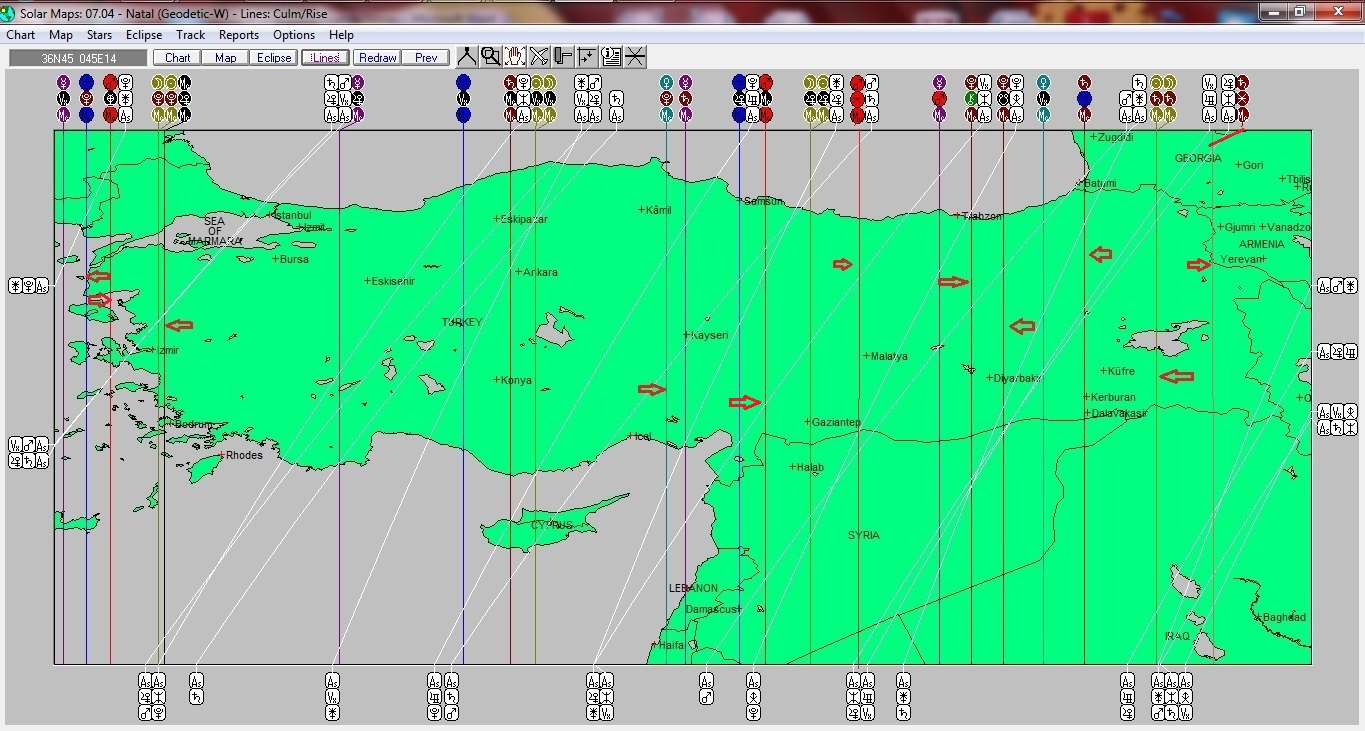Open the Stars menu

(x=99, y=34)
